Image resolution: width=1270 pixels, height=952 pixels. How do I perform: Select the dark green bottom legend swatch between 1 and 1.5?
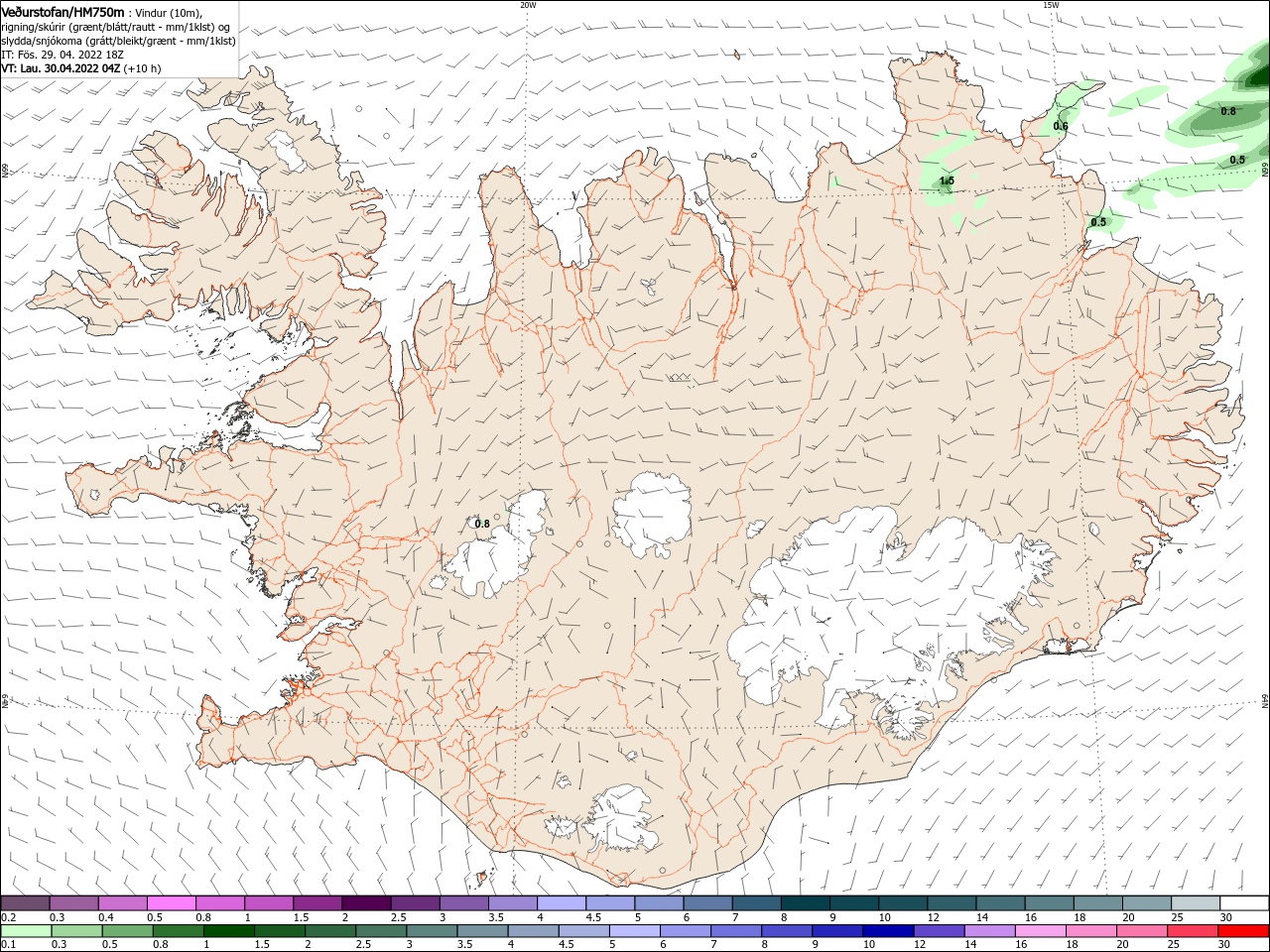pyautogui.click(x=229, y=931)
